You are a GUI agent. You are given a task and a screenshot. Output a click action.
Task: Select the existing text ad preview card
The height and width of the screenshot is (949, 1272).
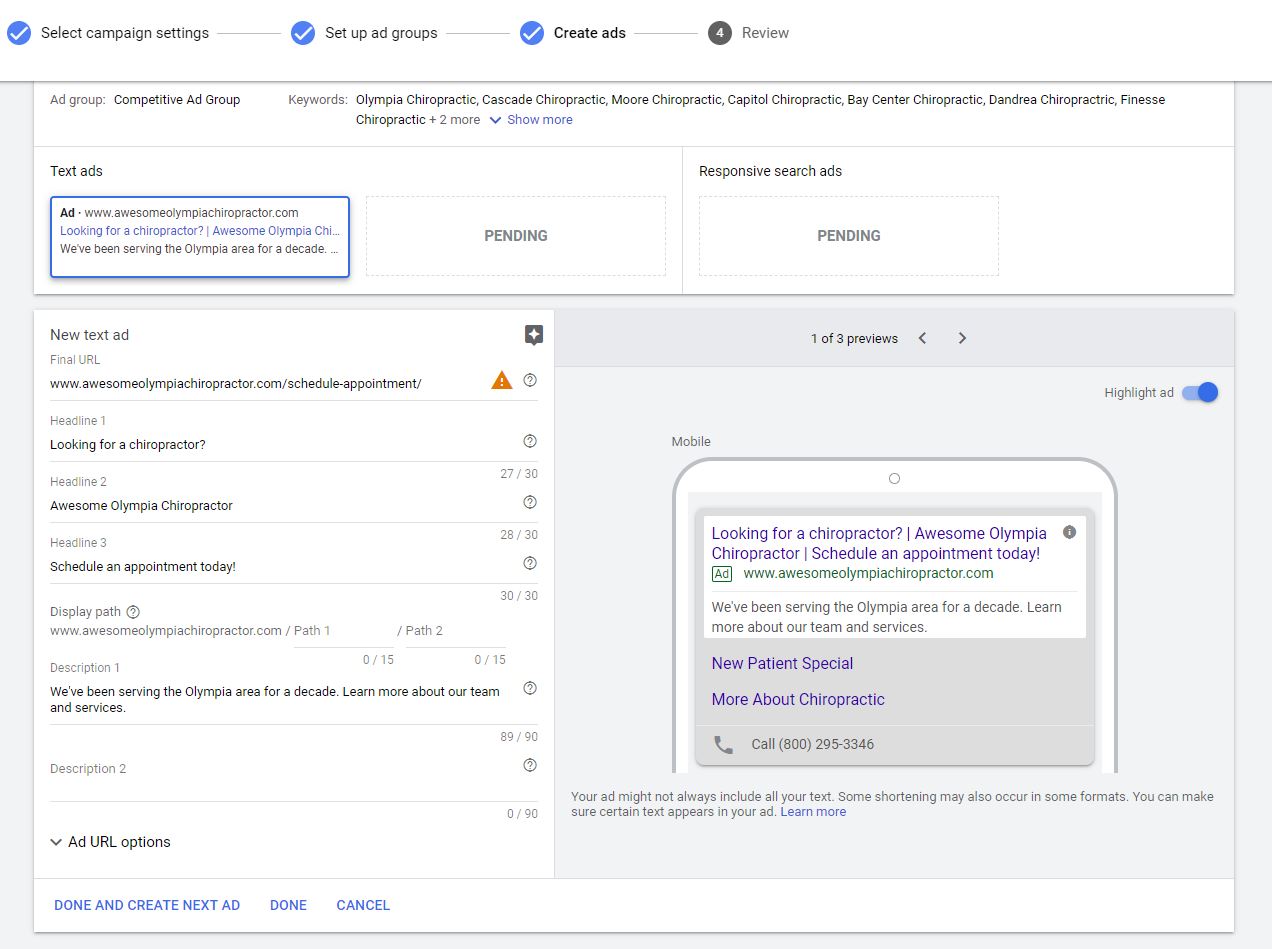(x=200, y=236)
